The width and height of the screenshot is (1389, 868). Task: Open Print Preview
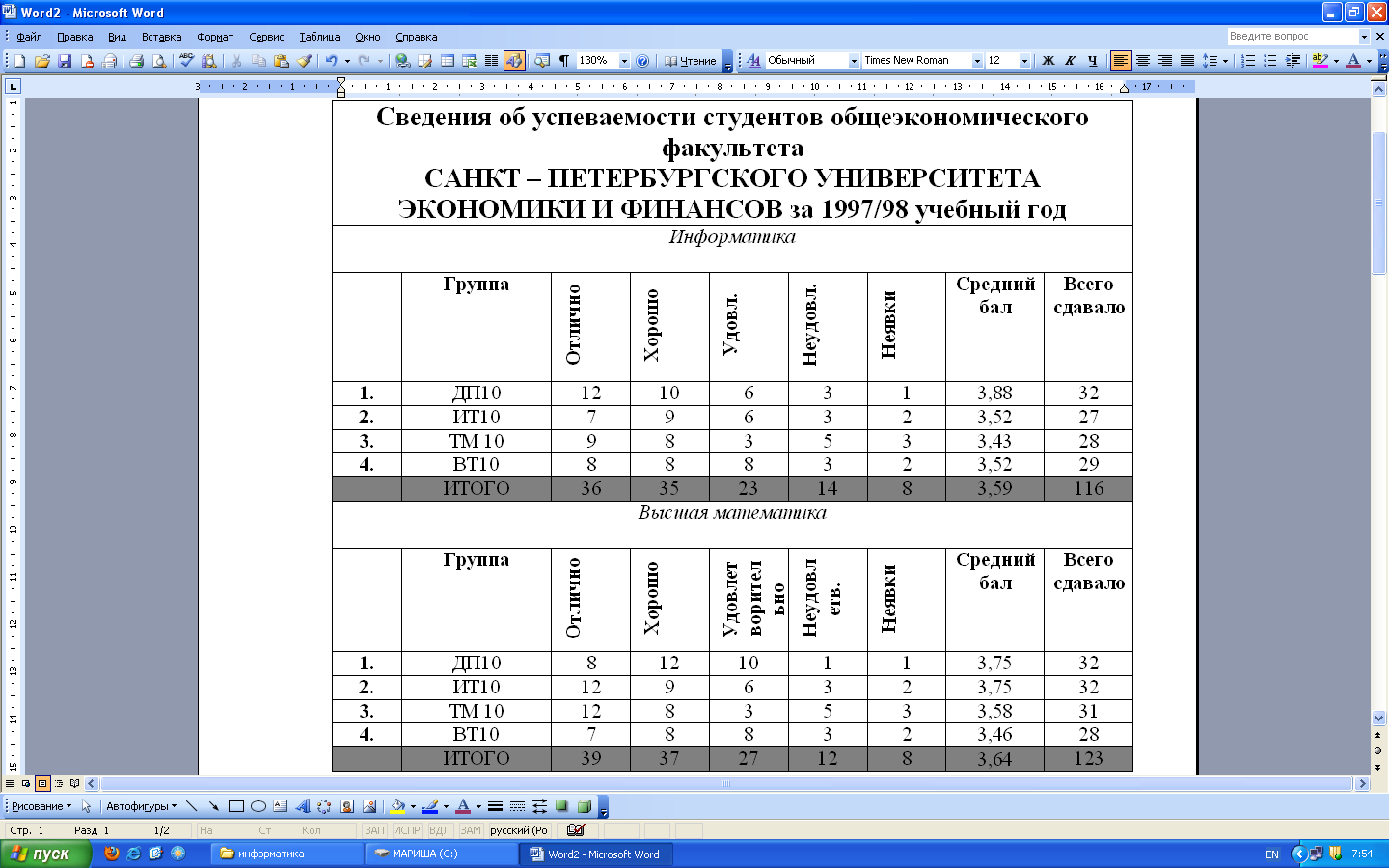tap(159, 61)
